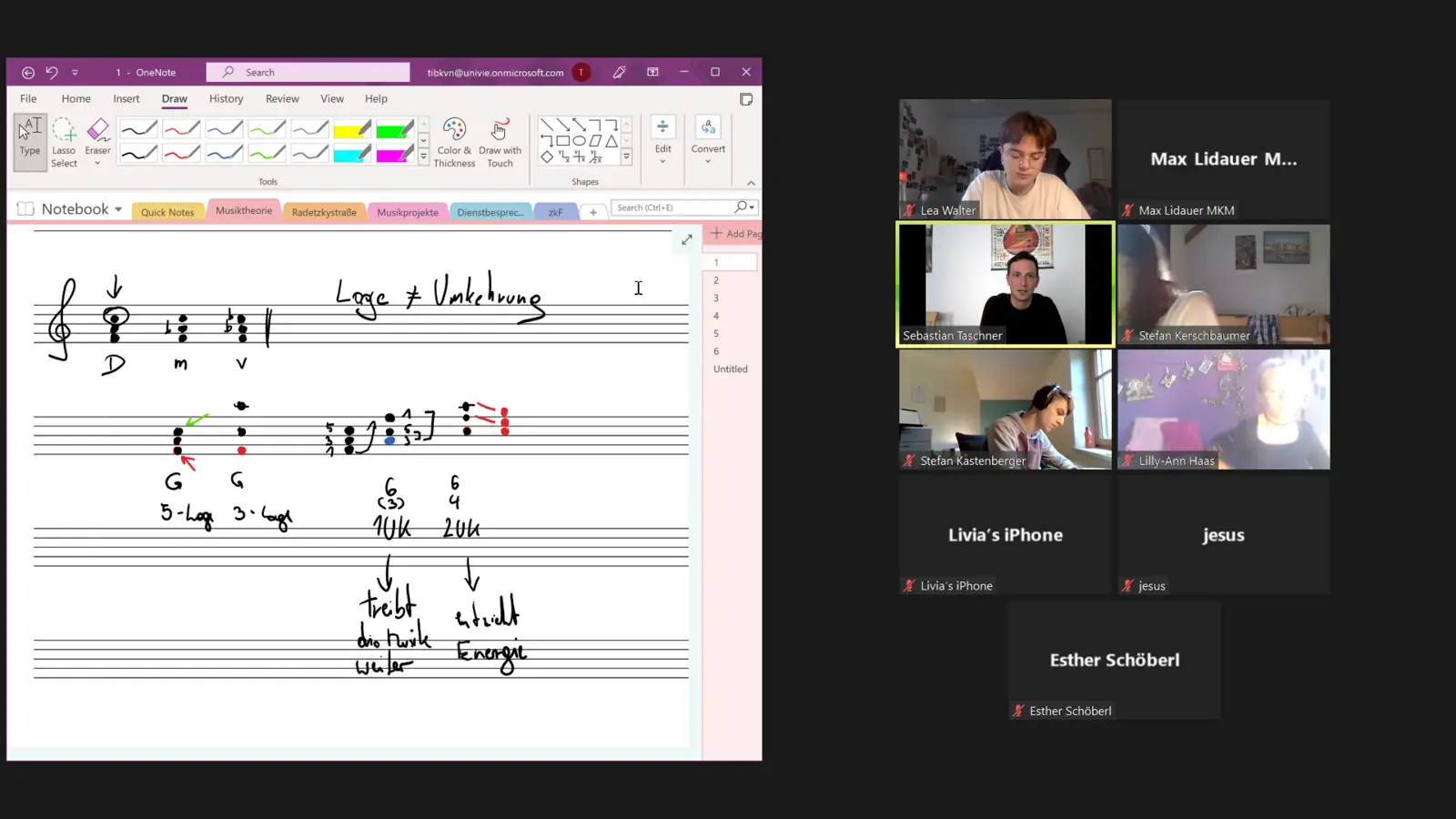Viewport: 1456px width, 819px height.
Task: Toggle full page view arrow
Action: coord(687,239)
